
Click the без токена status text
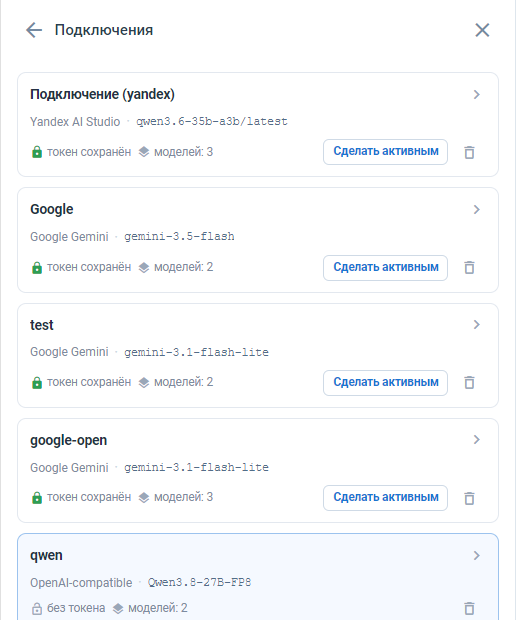(x=76, y=608)
